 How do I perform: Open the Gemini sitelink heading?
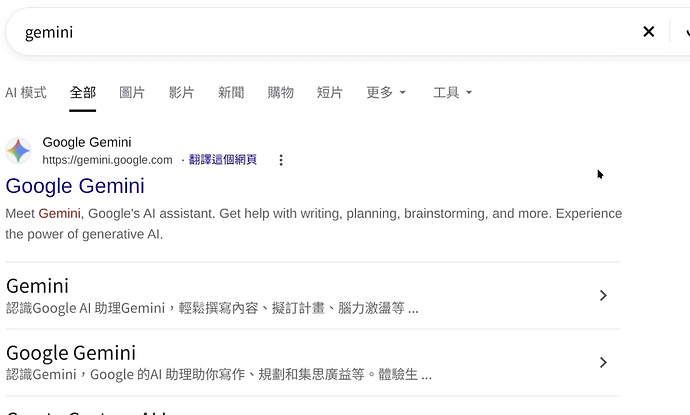tap(37, 286)
